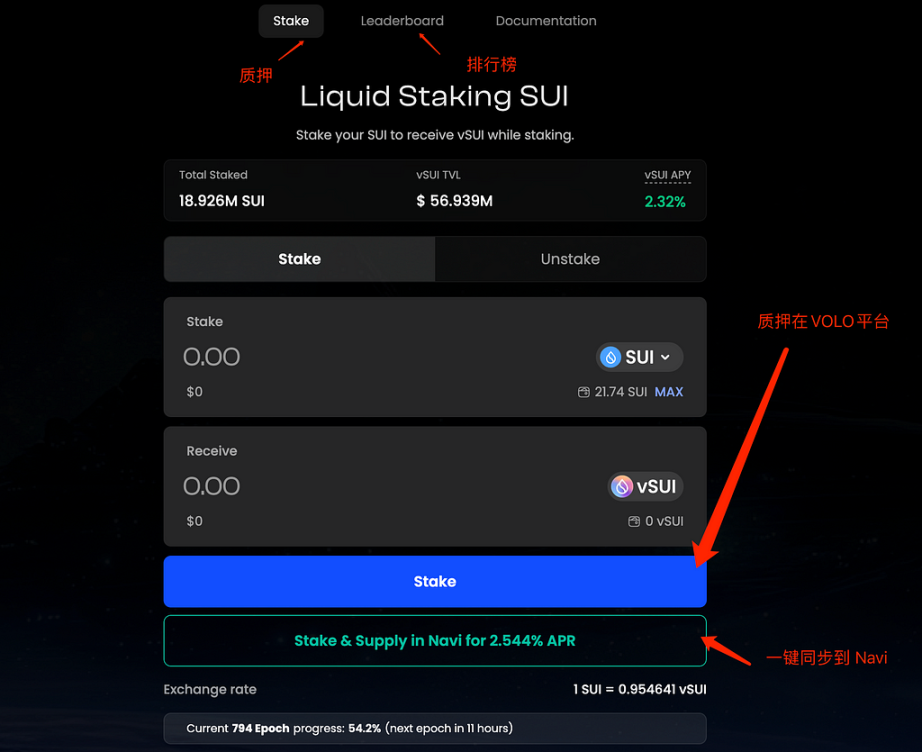Expand the SUI token chevron dropdown
This screenshot has width=922, height=752.
coord(665,357)
